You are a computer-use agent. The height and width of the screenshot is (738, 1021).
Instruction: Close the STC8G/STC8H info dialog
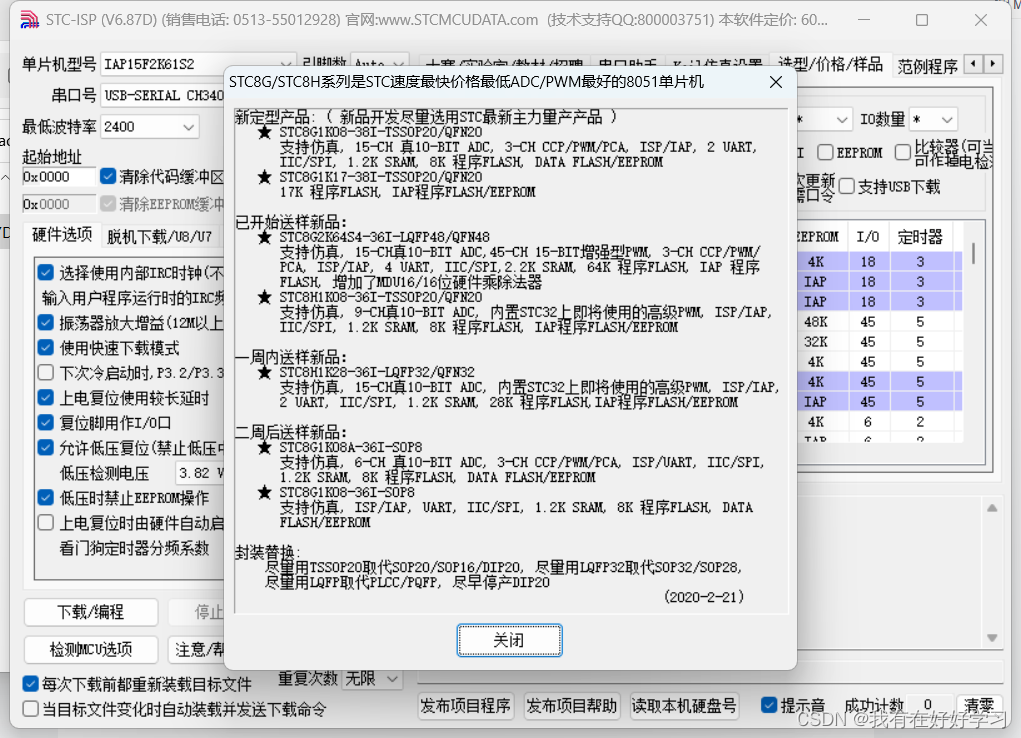click(x=776, y=82)
